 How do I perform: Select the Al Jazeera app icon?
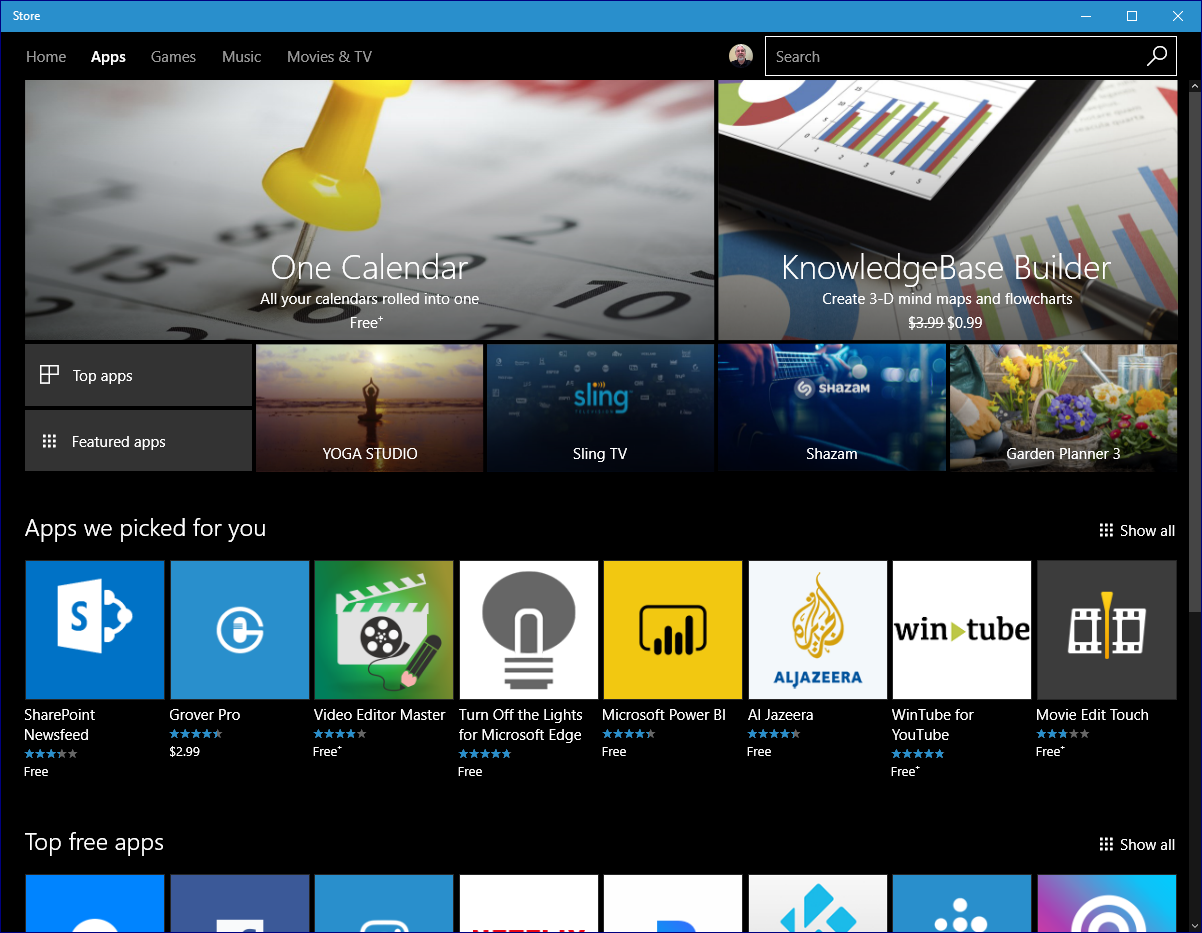click(817, 629)
